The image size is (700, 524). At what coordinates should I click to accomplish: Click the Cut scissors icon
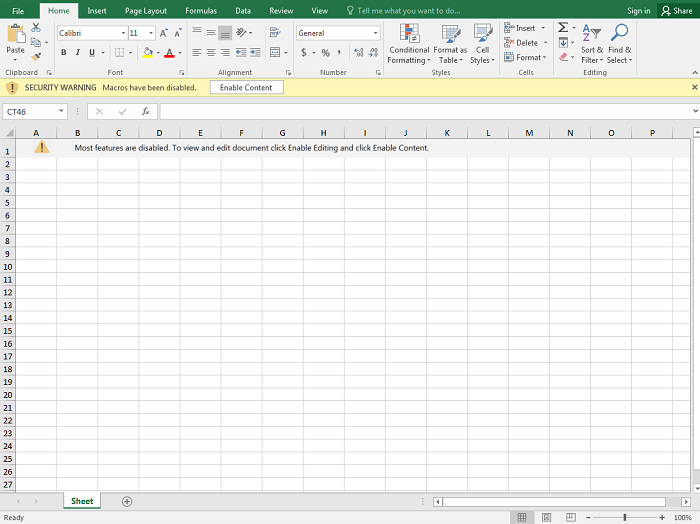pos(36,28)
